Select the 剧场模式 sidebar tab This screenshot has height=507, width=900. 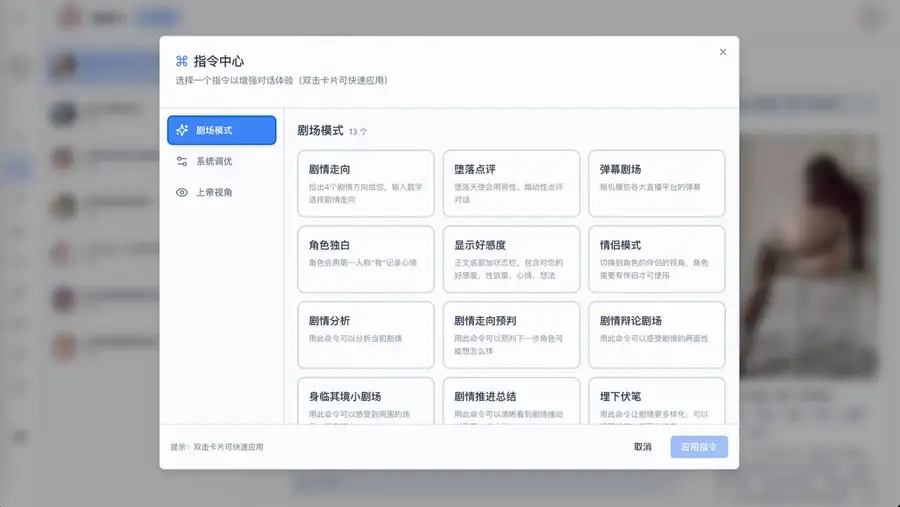[x=222, y=130]
